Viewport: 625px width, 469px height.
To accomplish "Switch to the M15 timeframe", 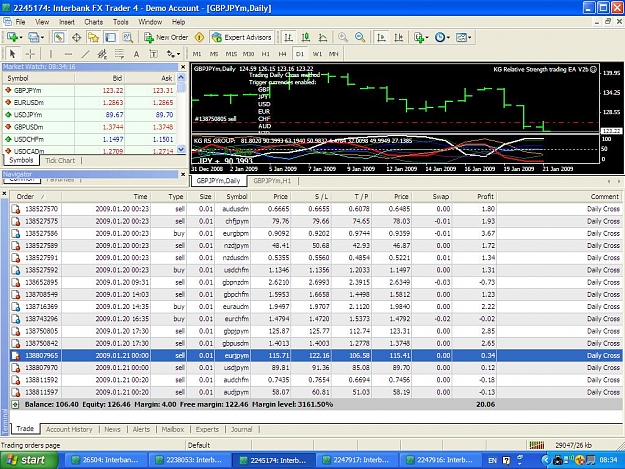I will pyautogui.click(x=231, y=54).
